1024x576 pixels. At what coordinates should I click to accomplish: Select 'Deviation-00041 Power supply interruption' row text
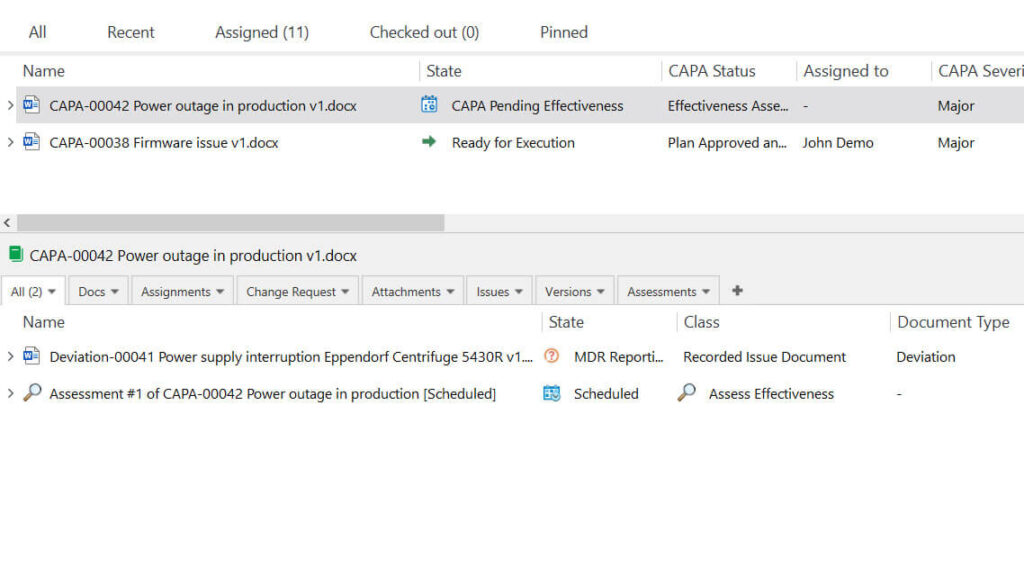tap(291, 357)
